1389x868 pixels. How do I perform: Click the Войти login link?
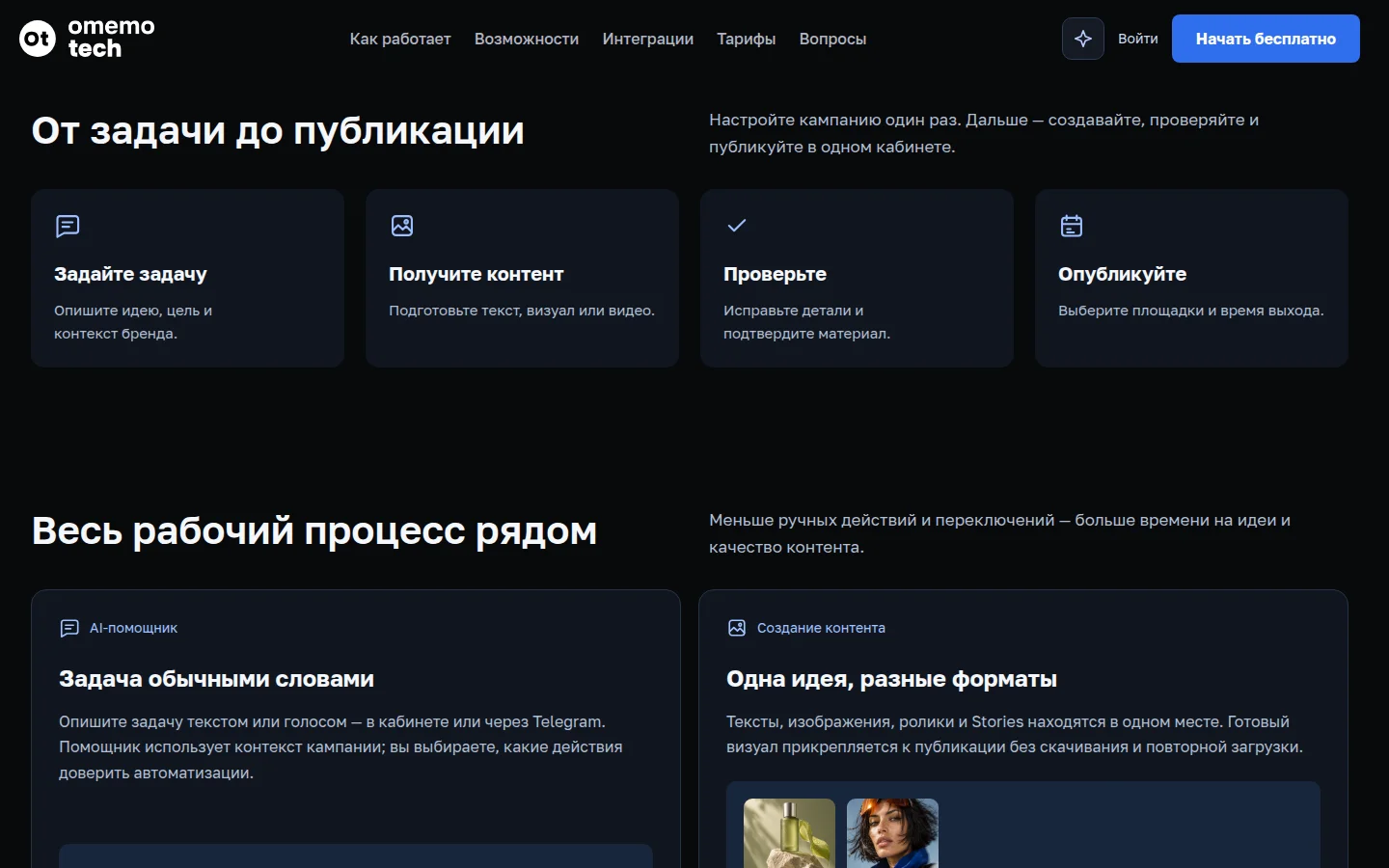(1138, 39)
